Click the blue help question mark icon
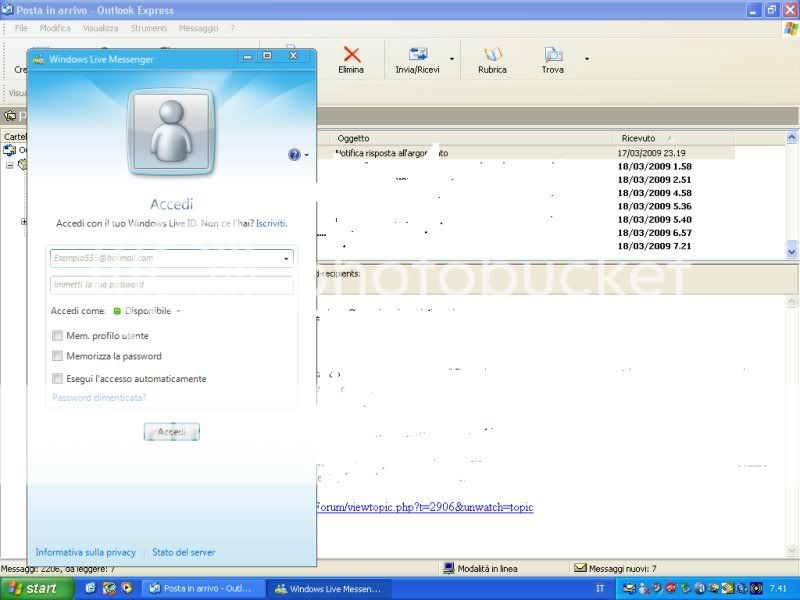Screen dimensions: 800x600 tap(294, 155)
